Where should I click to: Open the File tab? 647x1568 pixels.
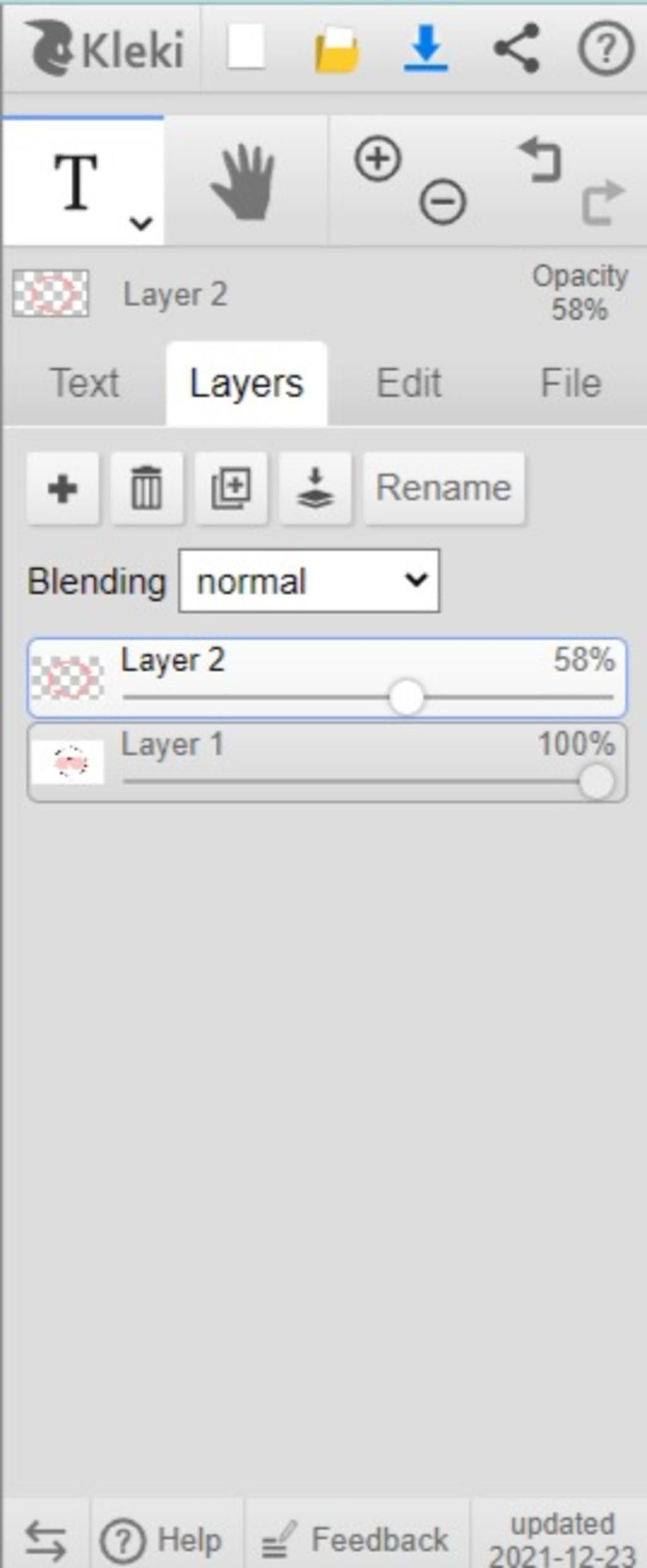pyautogui.click(x=571, y=383)
